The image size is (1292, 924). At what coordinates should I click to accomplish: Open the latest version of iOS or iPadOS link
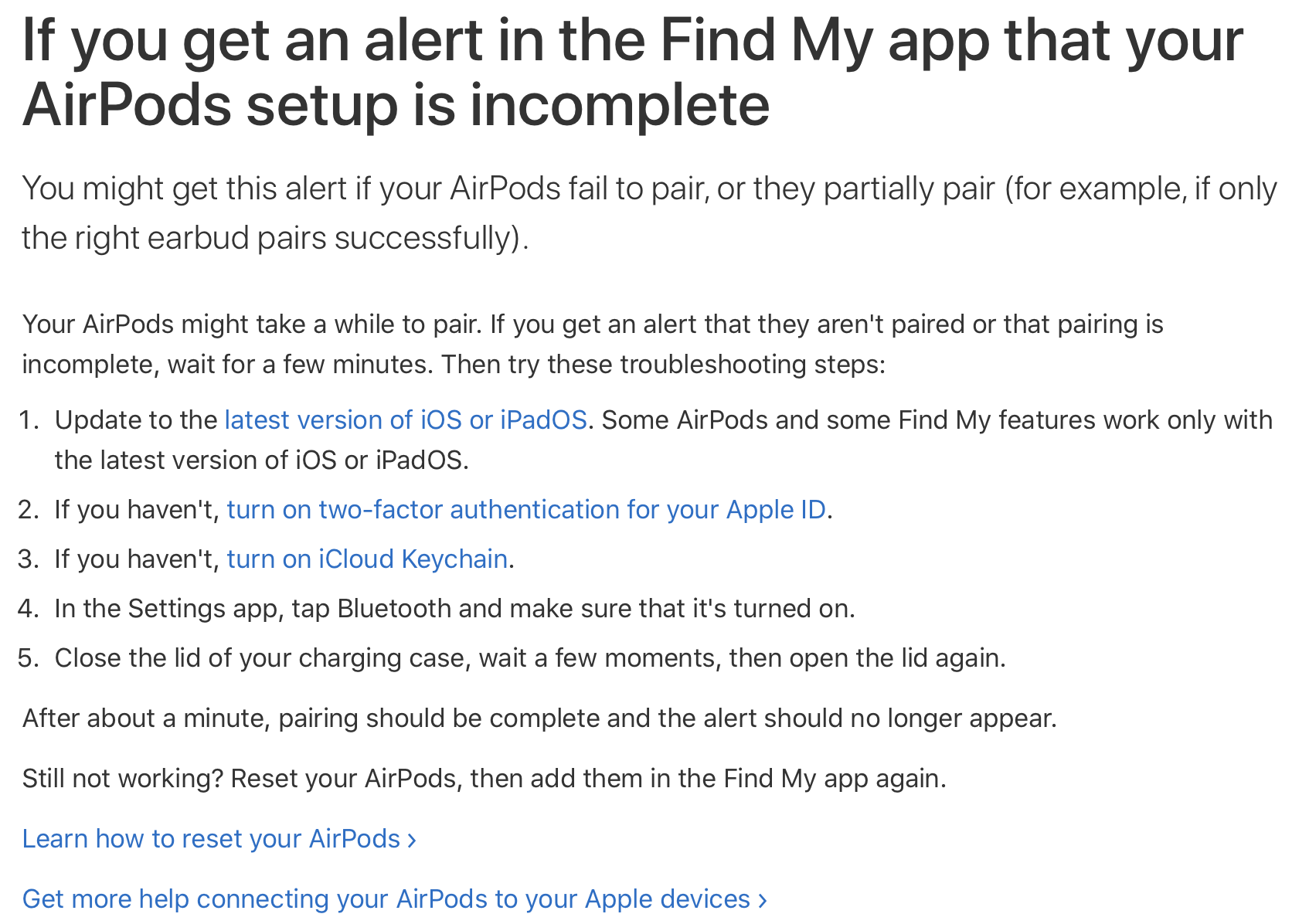405,420
